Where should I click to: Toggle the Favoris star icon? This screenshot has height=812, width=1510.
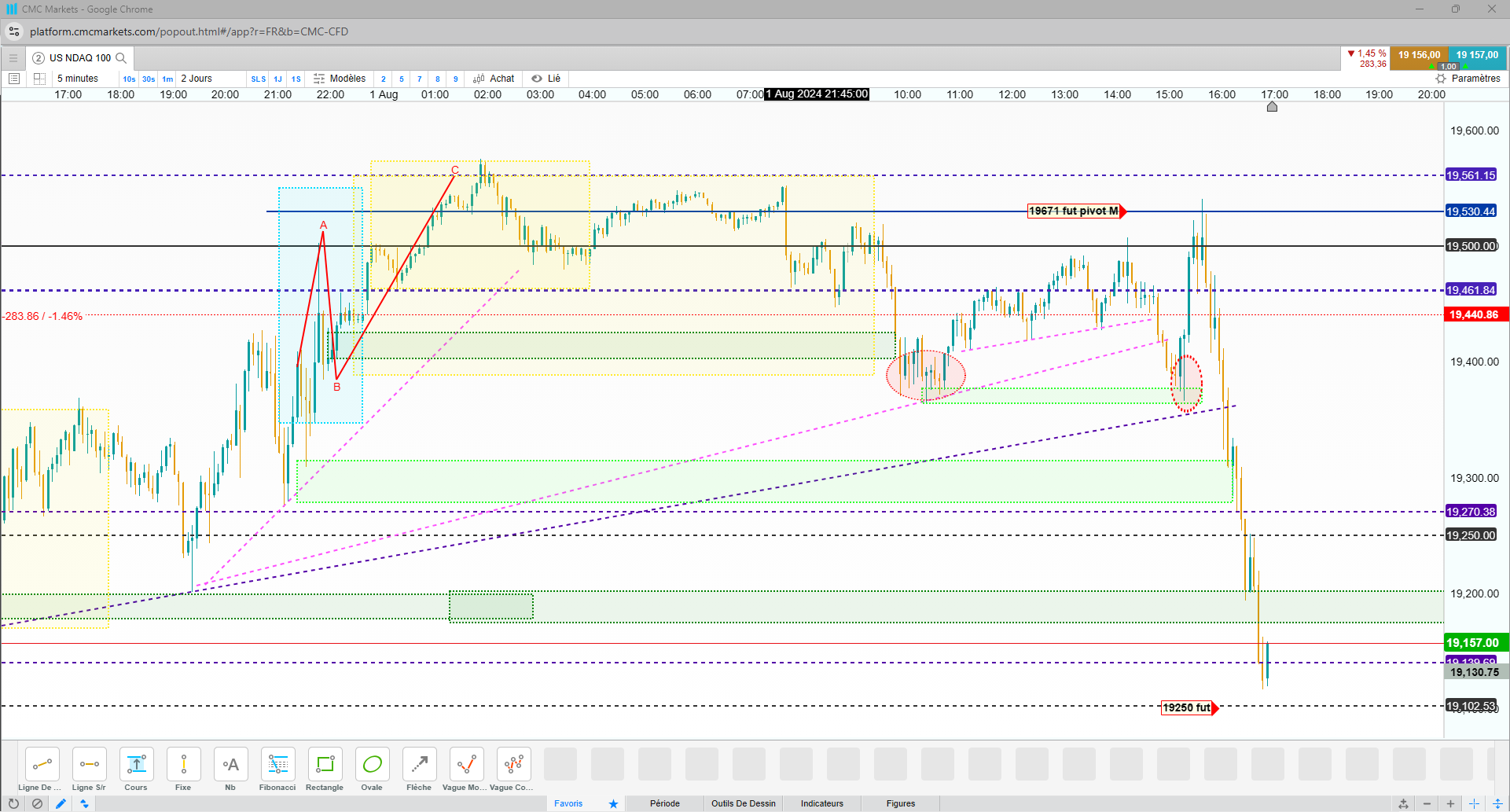[x=613, y=803]
